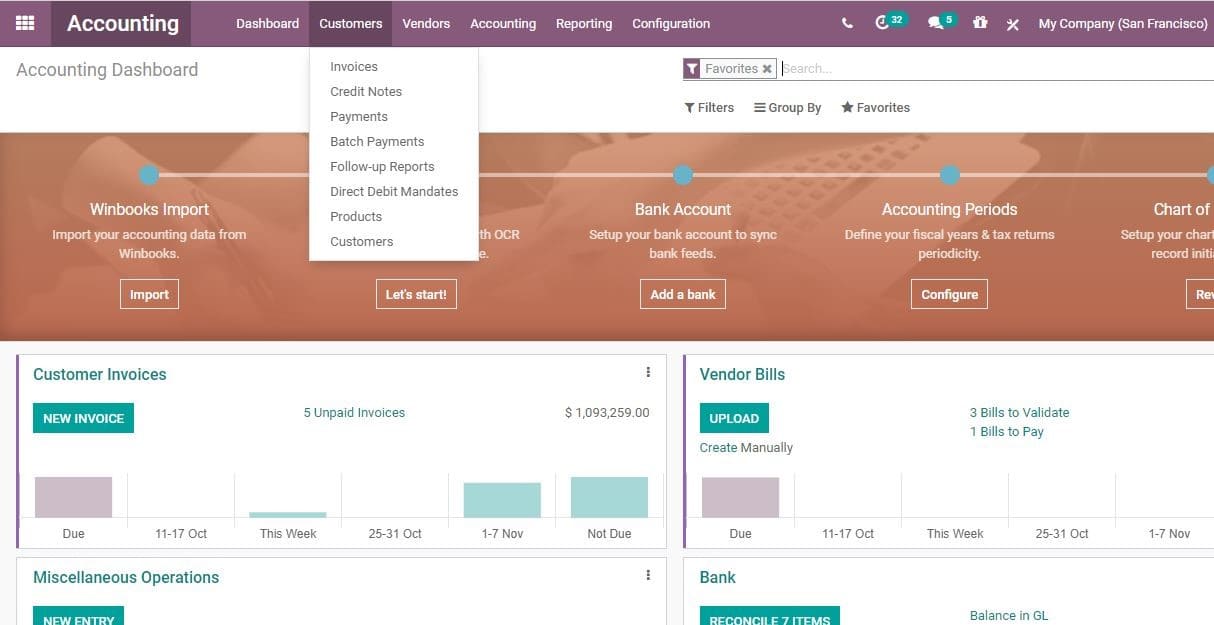
Task: Open the Customer Invoices card options menu
Action: [x=648, y=371]
